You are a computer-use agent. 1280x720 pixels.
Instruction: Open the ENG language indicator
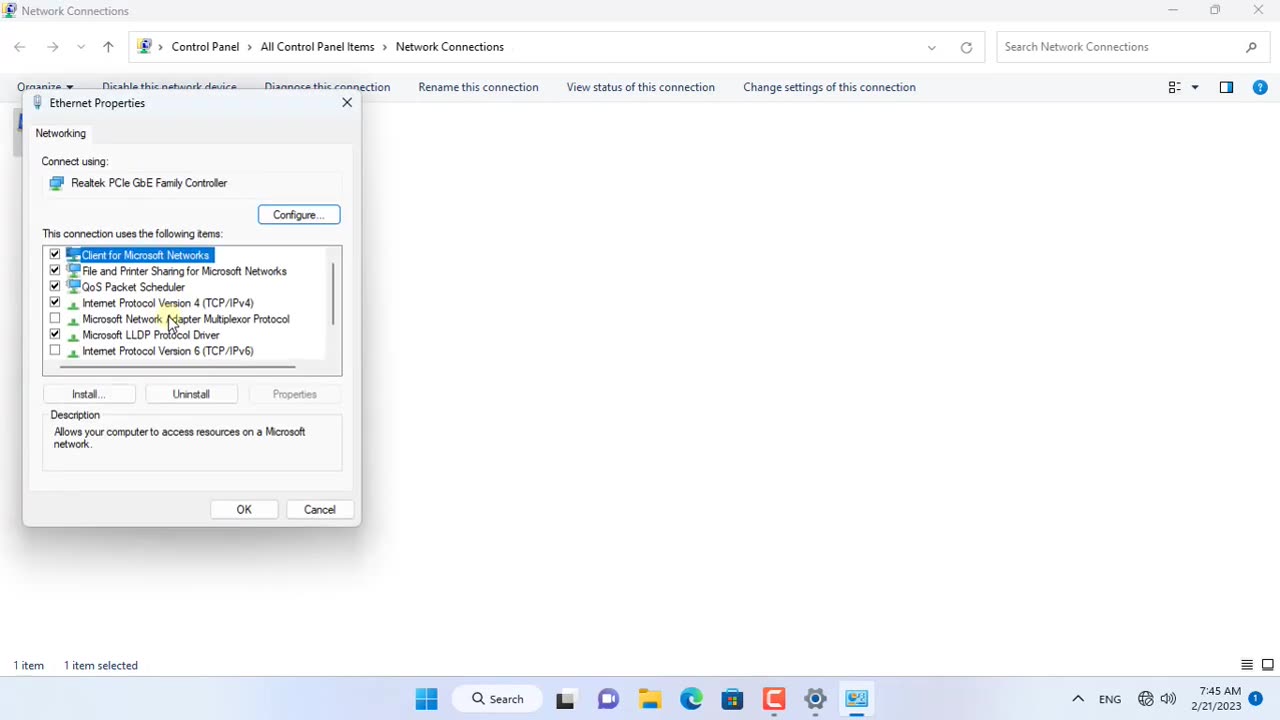[x=1110, y=699]
